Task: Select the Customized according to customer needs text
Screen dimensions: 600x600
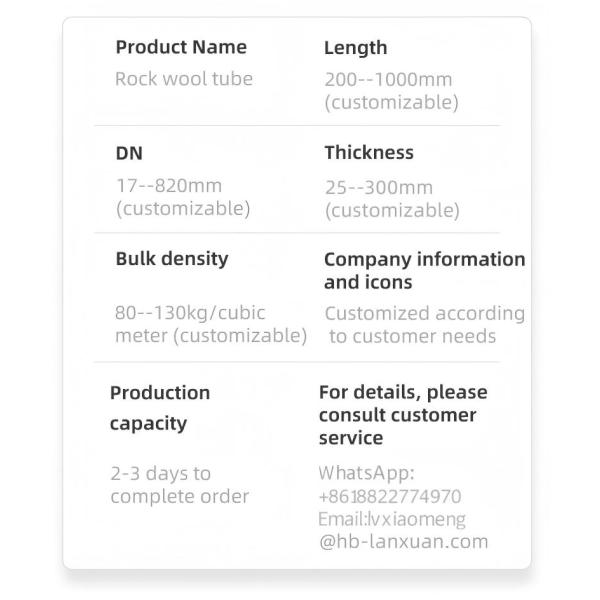Action: pyautogui.click(x=424, y=324)
